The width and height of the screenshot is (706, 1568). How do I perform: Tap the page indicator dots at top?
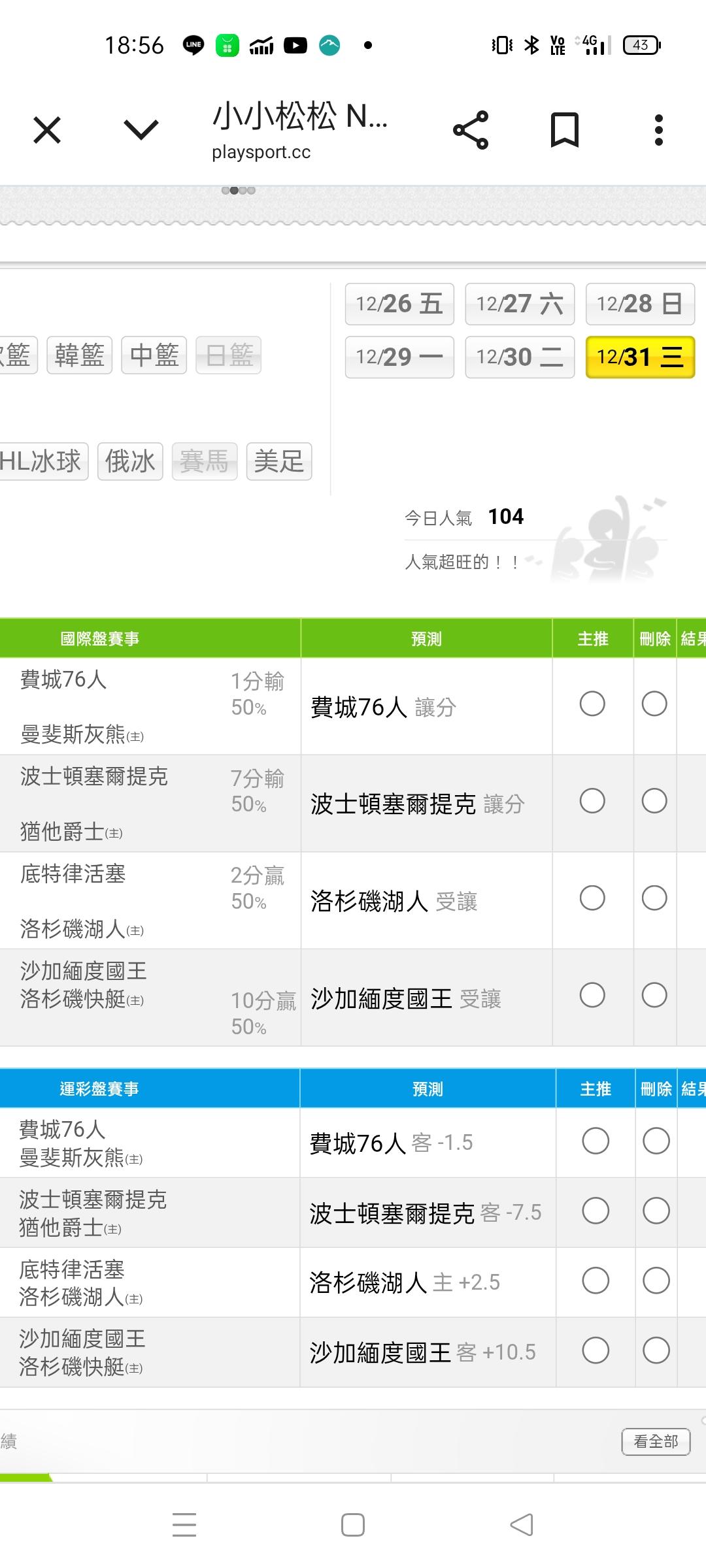tap(239, 191)
